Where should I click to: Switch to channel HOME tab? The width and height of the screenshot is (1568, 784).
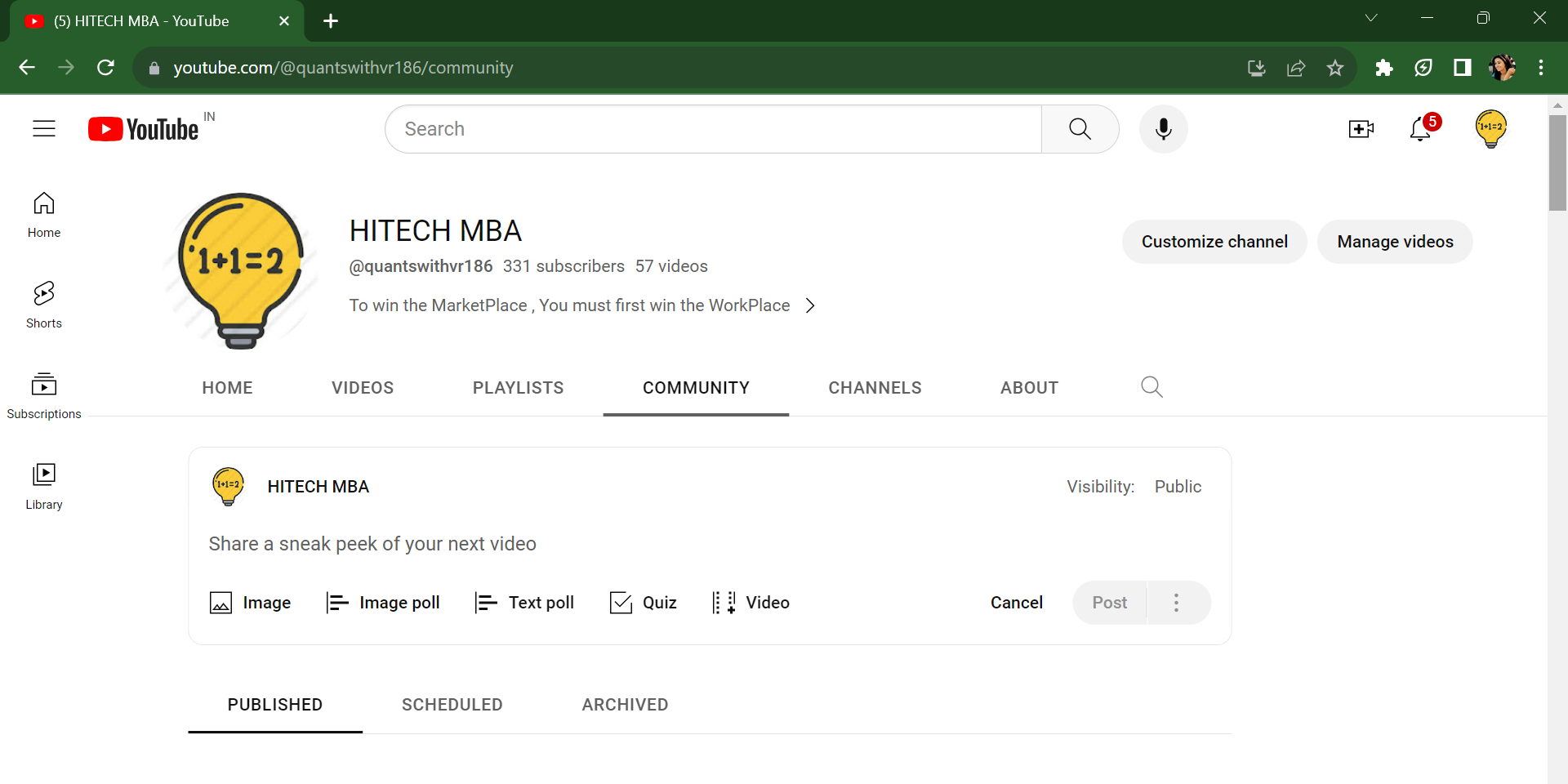click(x=227, y=388)
